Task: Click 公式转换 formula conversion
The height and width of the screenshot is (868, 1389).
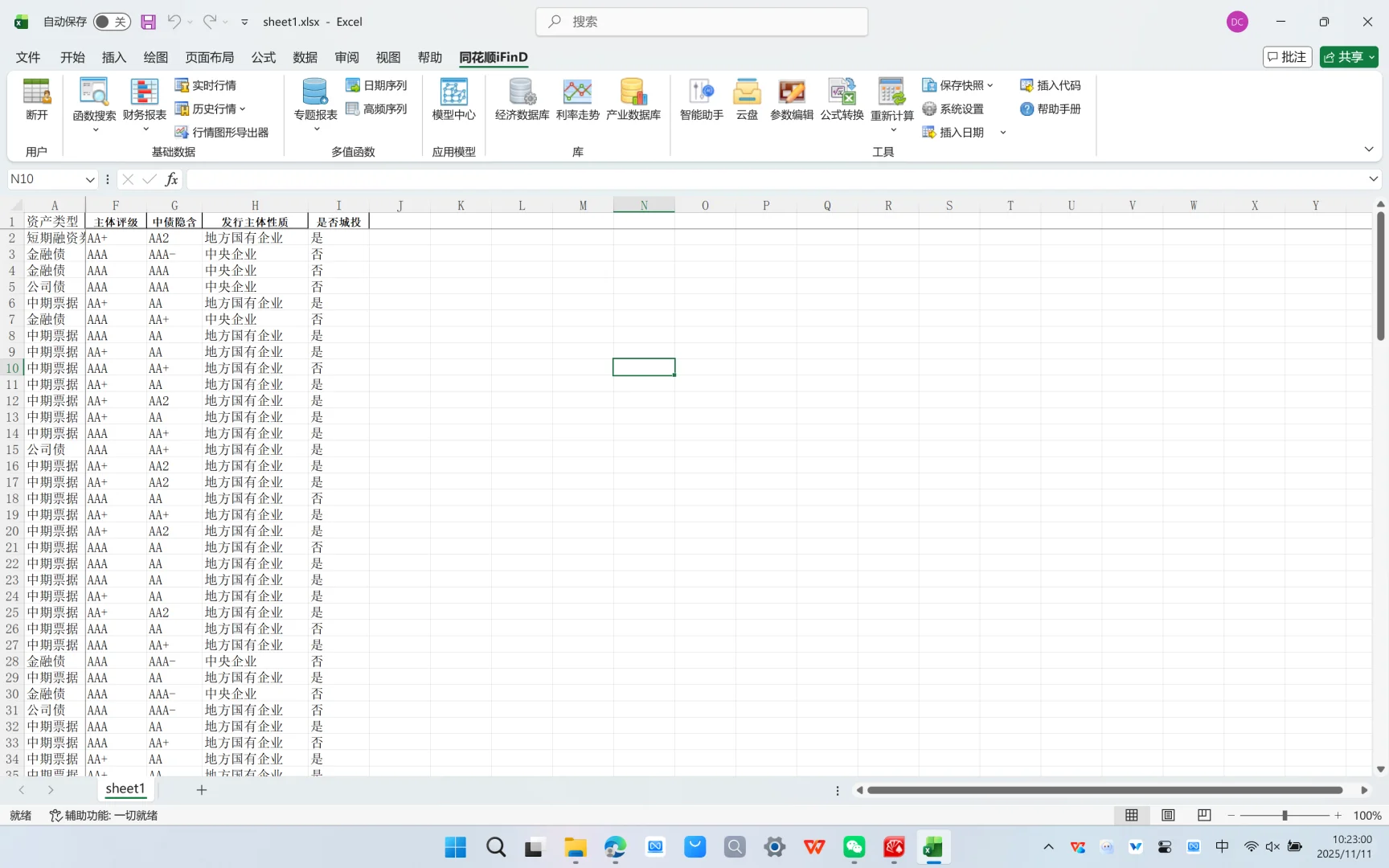Action: (x=842, y=100)
